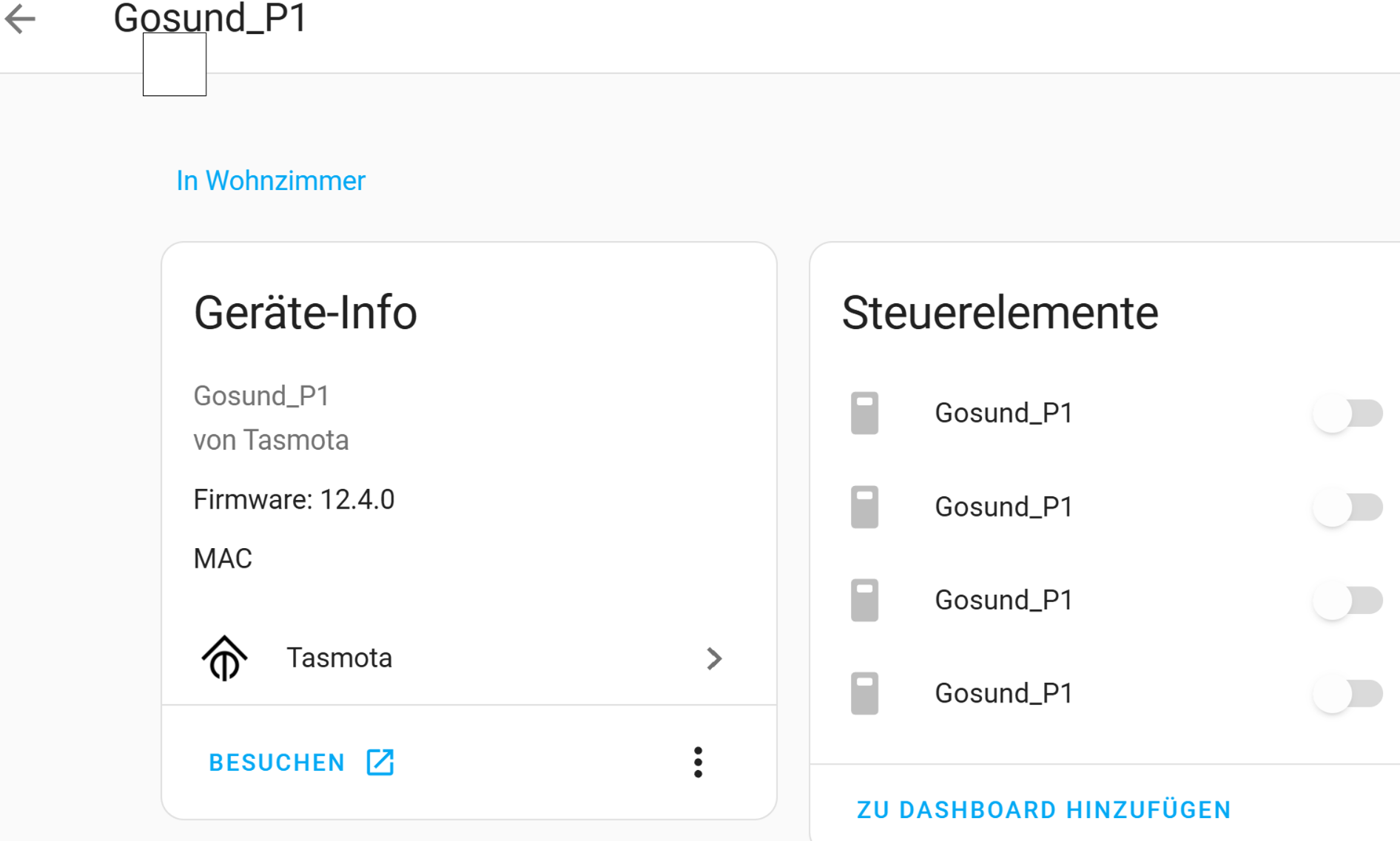Select the Tasmota integration label

339,658
